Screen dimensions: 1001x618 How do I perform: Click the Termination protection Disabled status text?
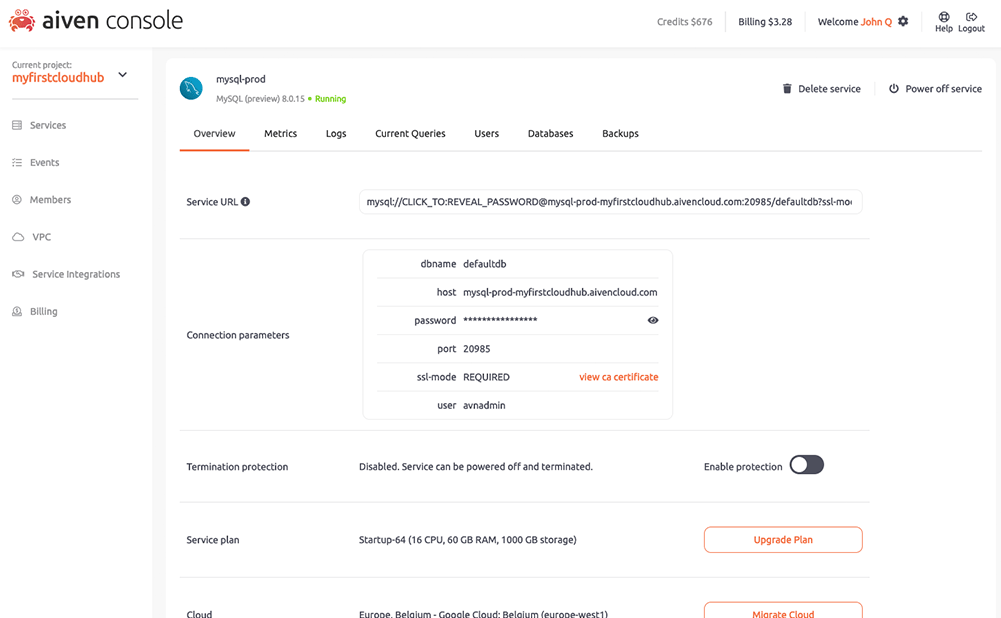[x=476, y=467]
